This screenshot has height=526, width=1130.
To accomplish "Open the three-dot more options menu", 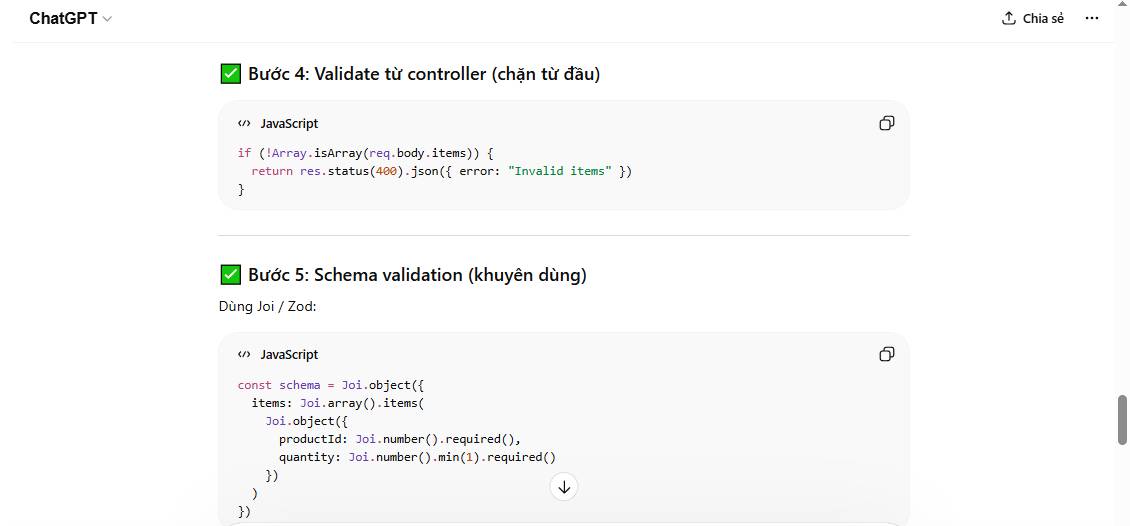I will click(1092, 18).
